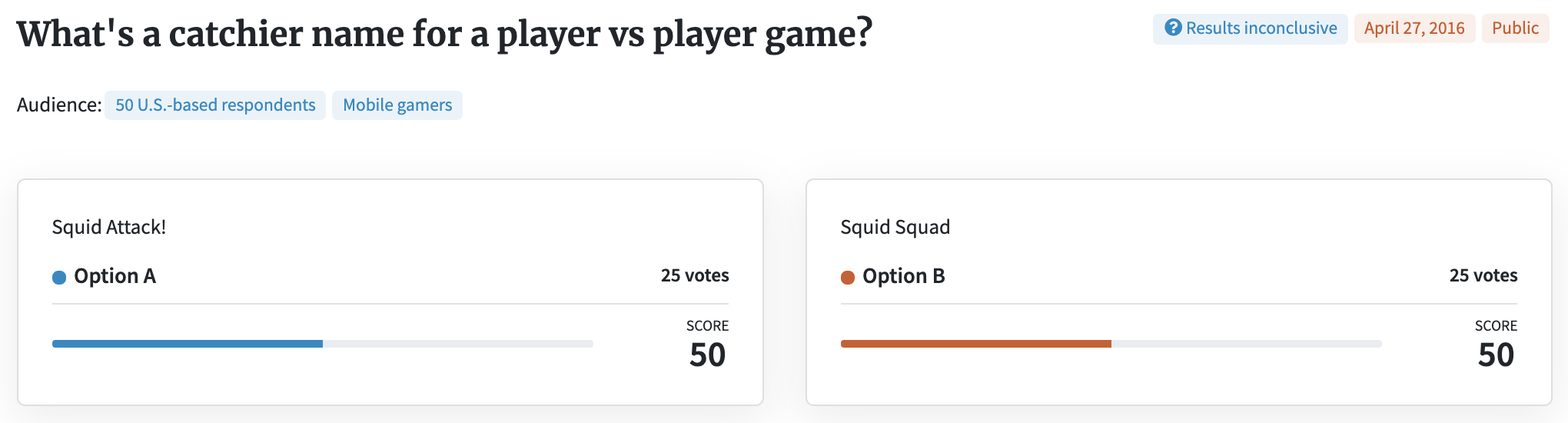This screenshot has height=423, width=1568.
Task: Click the score value 50 in Squid Attack card
Action: [707, 355]
